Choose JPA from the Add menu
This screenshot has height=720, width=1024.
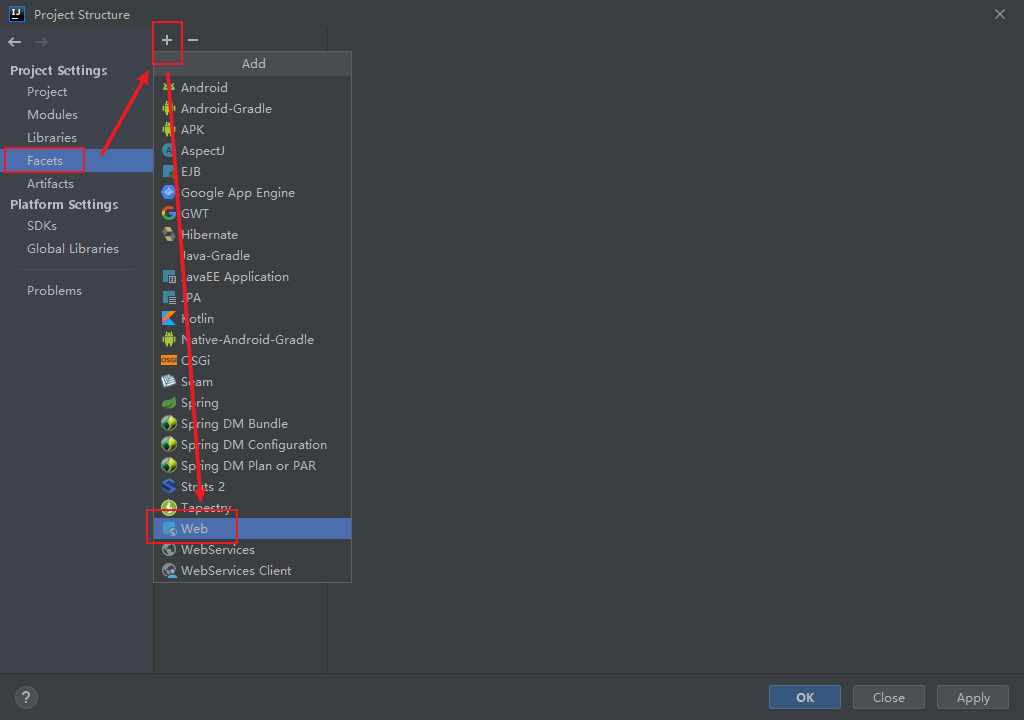point(253,297)
